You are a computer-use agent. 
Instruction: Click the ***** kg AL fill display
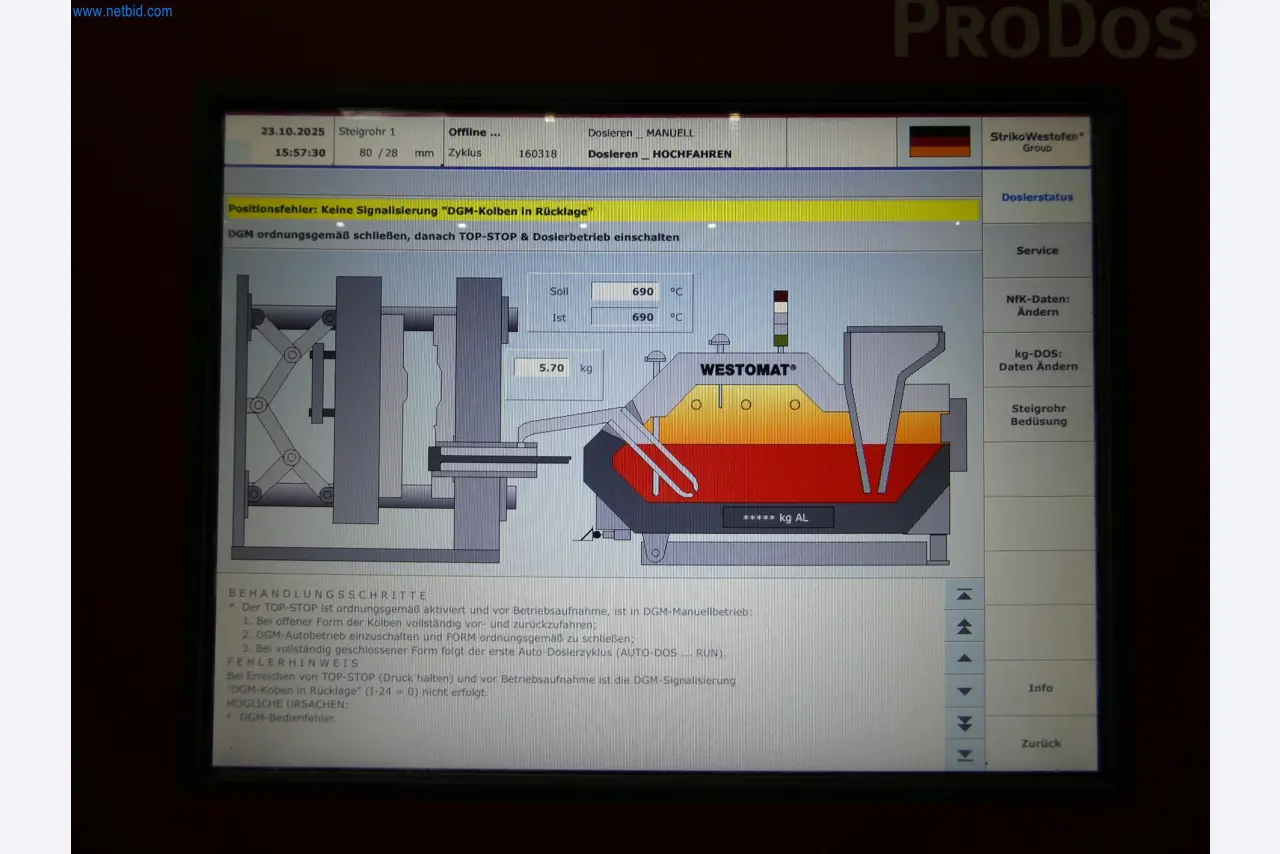778,517
